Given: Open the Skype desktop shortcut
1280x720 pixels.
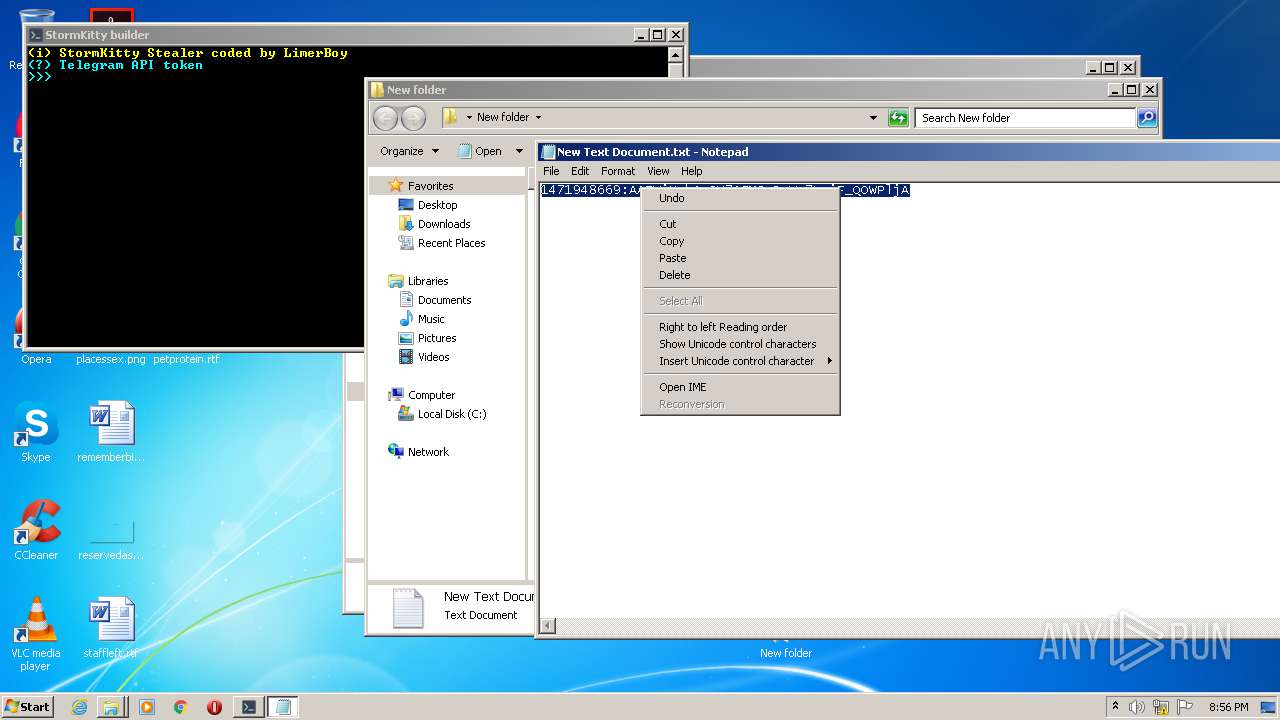Looking at the screenshot, I should [x=36, y=432].
